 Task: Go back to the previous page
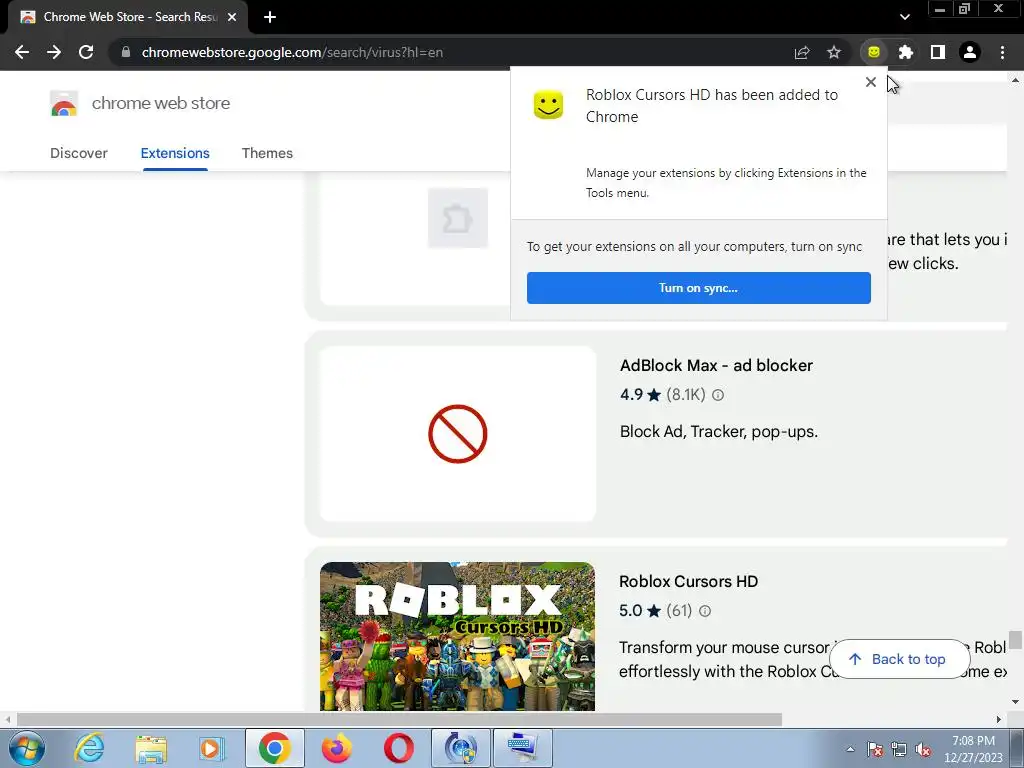(22, 52)
